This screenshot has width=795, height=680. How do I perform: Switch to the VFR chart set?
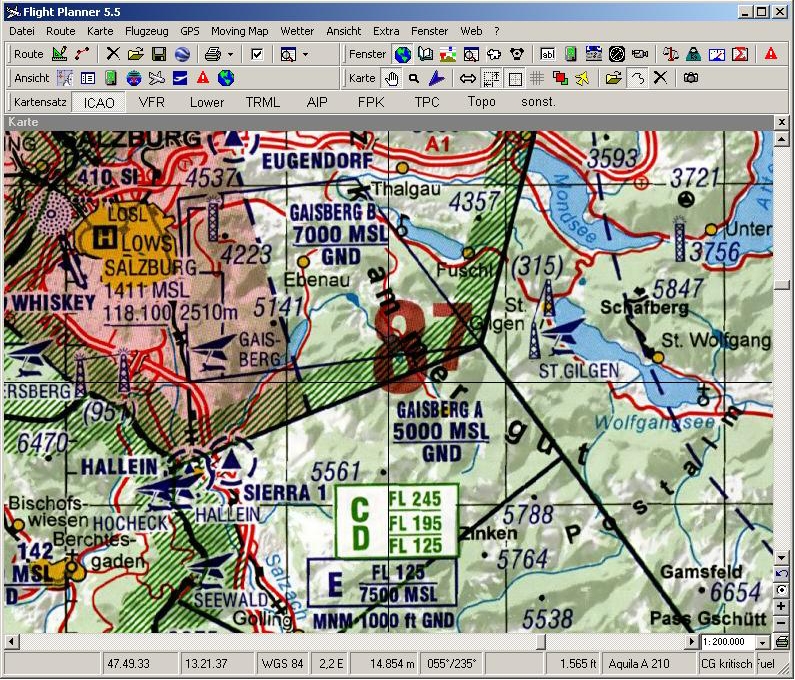(152, 102)
